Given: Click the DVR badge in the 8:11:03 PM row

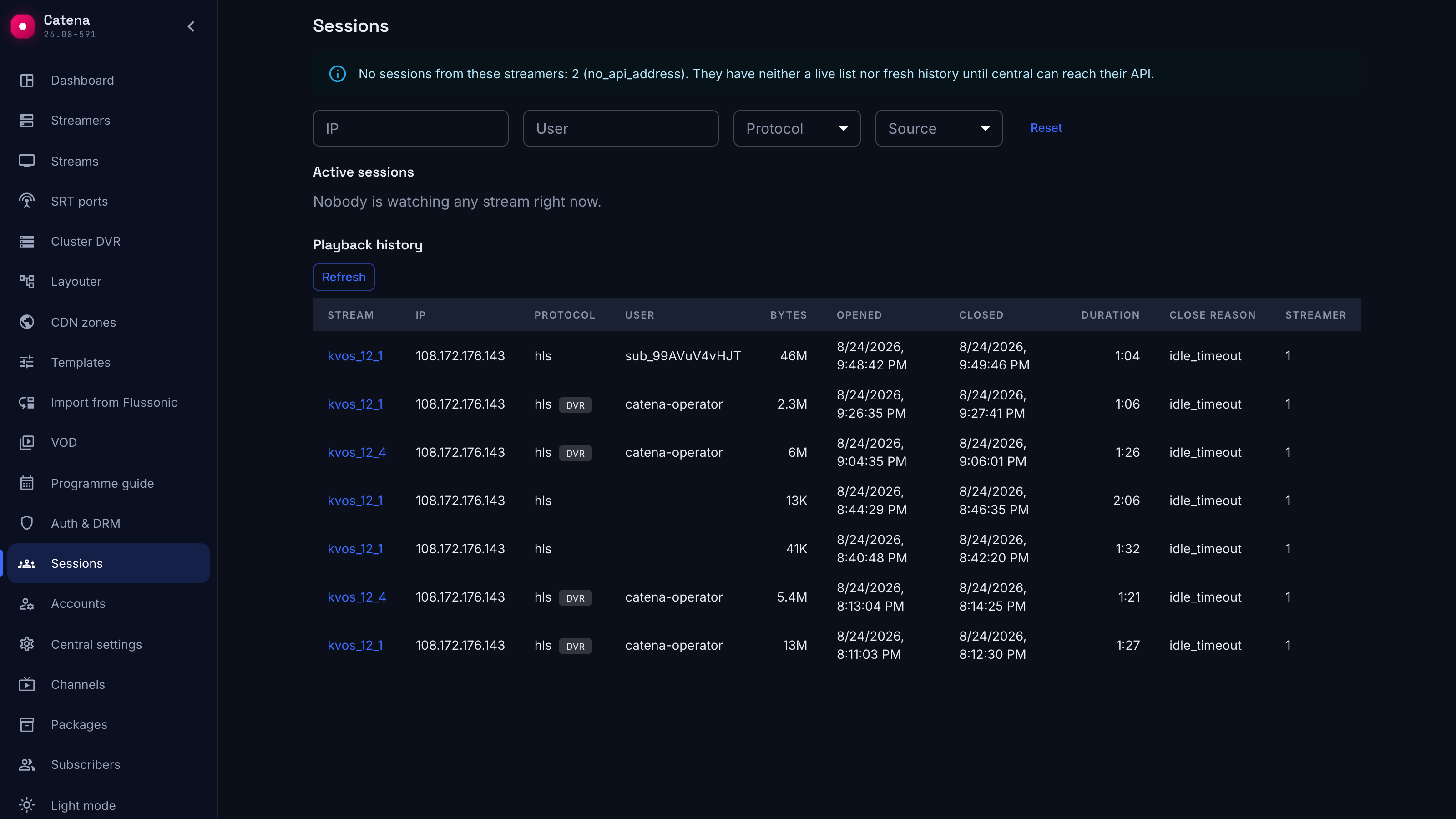Looking at the screenshot, I should click(576, 646).
